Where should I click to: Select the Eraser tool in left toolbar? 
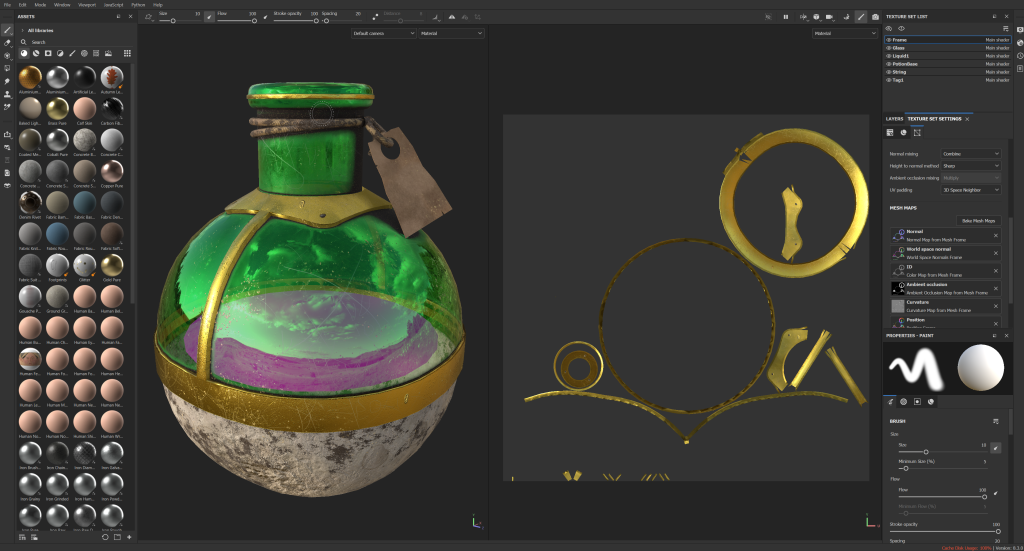pos(8,43)
